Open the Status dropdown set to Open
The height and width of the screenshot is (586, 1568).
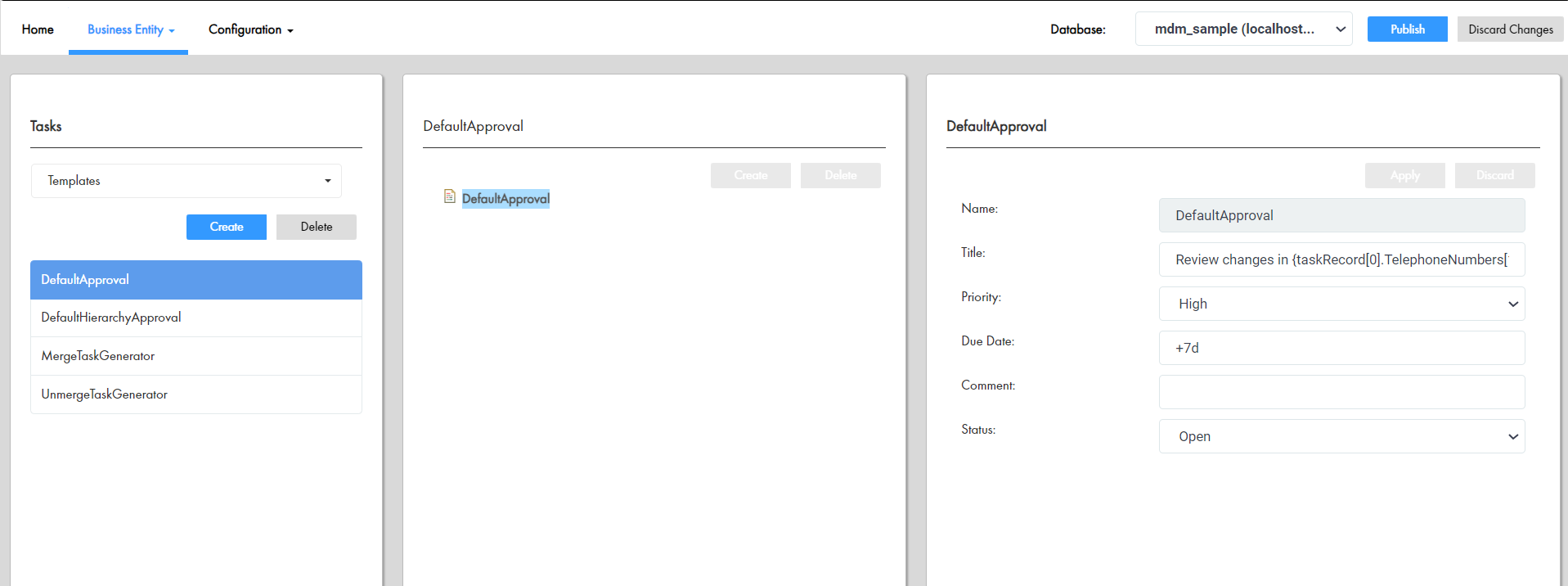coord(1341,436)
